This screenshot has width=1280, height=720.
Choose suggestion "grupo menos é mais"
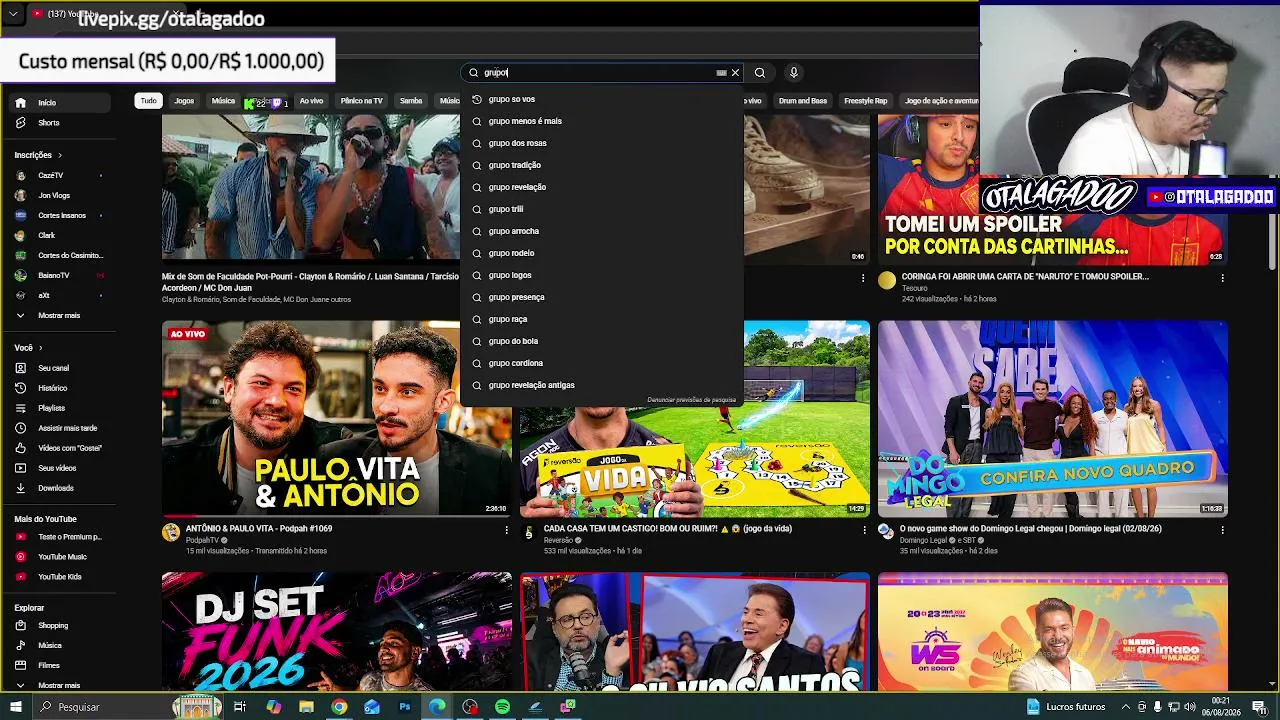[602, 121]
